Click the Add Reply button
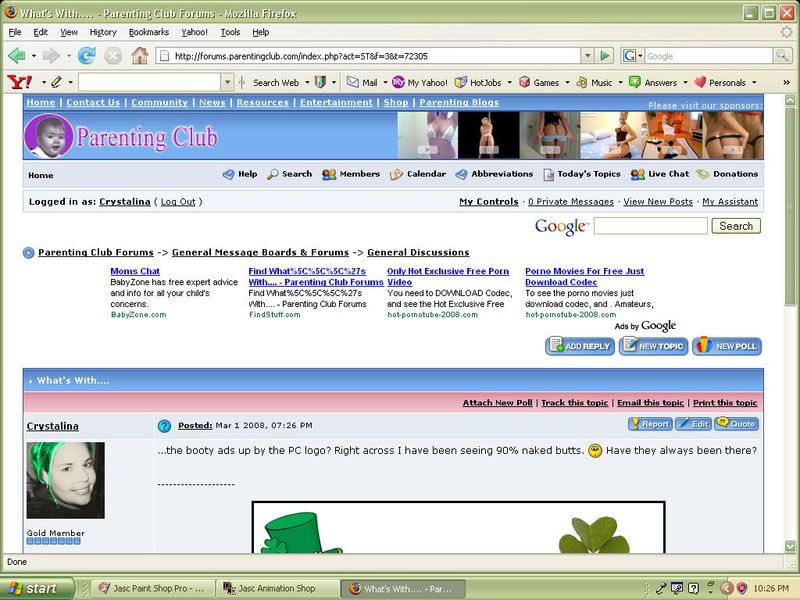Screen dimensions: 800x600 [580, 346]
